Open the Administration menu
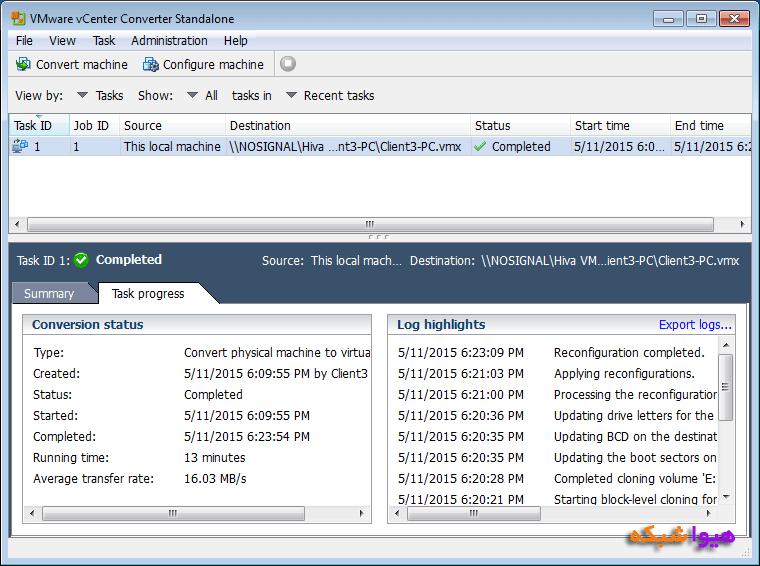This screenshot has width=760, height=566. [169, 41]
